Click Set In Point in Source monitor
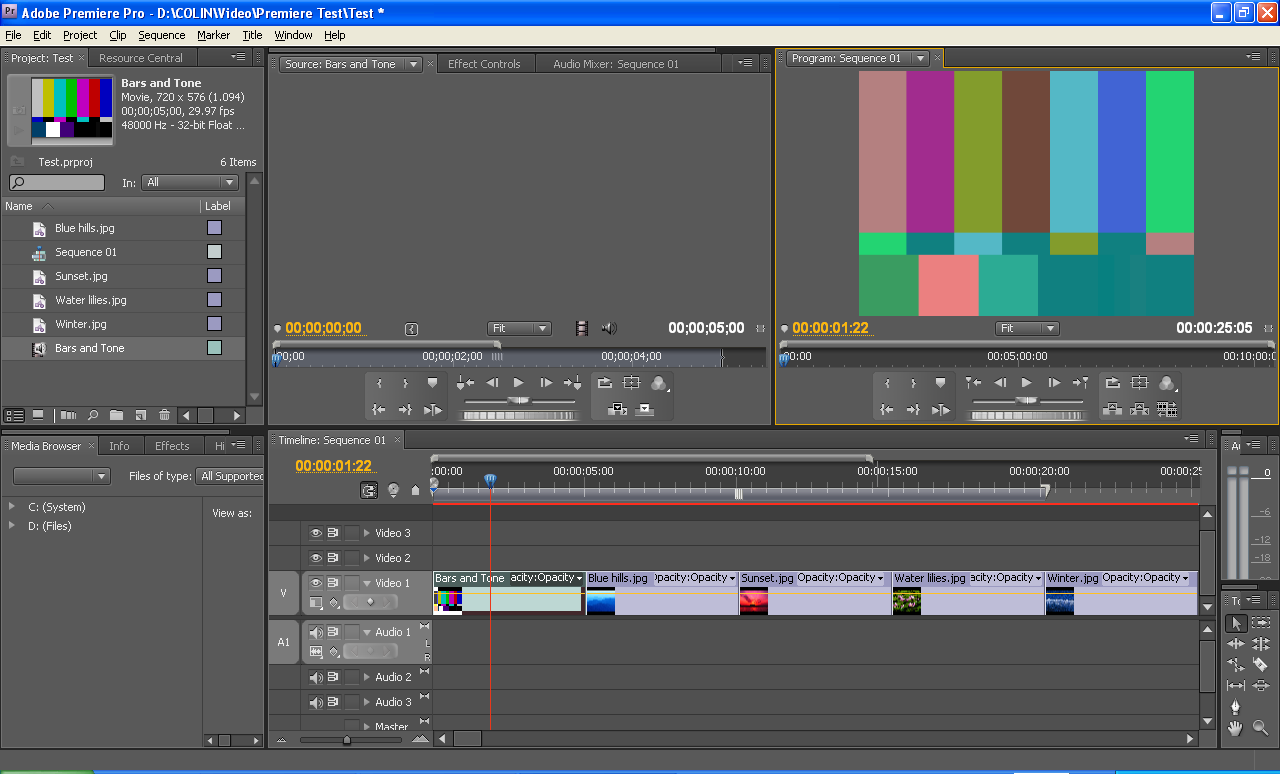 (379, 383)
